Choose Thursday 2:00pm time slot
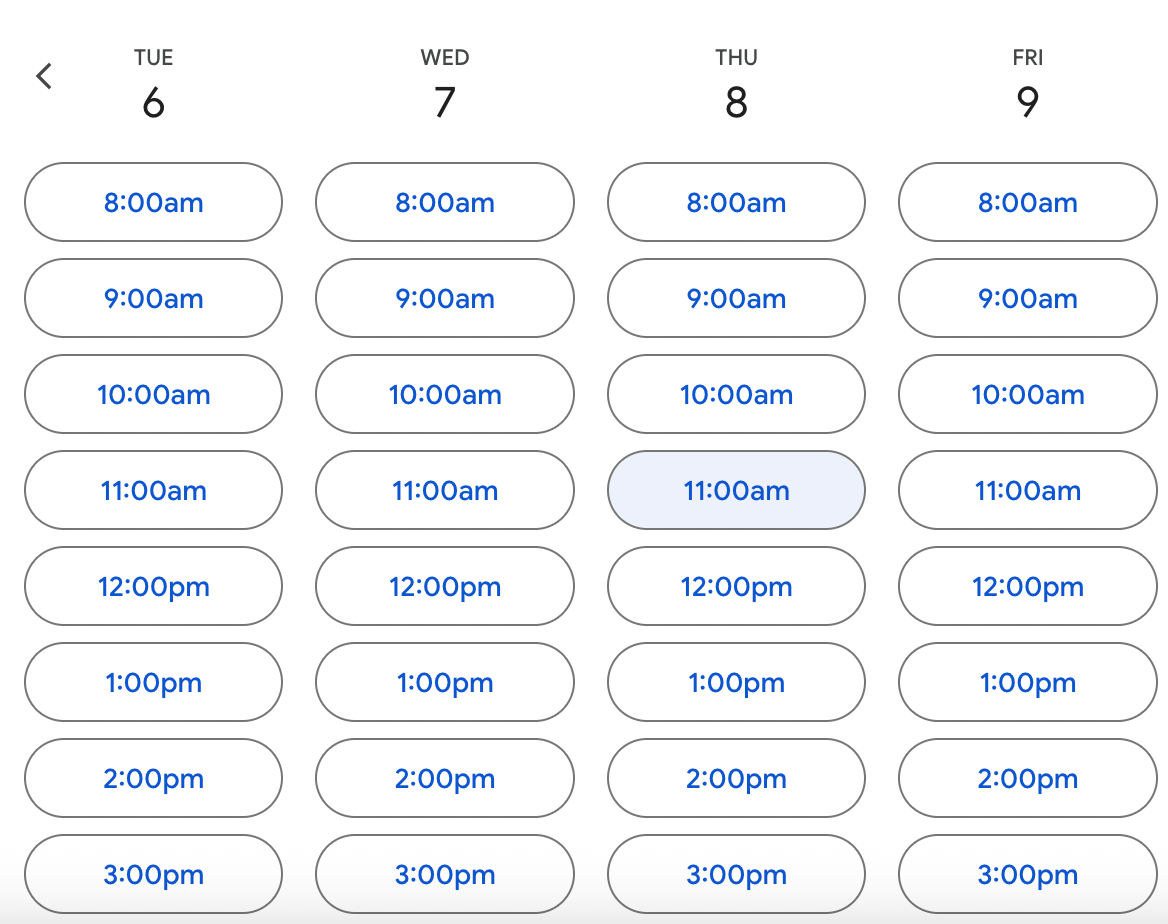Viewport: 1168px width, 924px height. point(736,778)
